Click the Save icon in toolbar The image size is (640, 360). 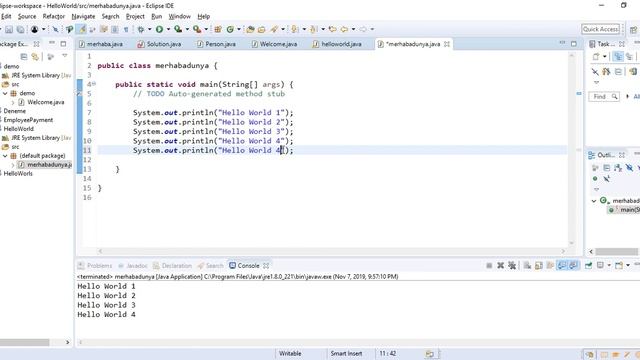click(9, 29)
